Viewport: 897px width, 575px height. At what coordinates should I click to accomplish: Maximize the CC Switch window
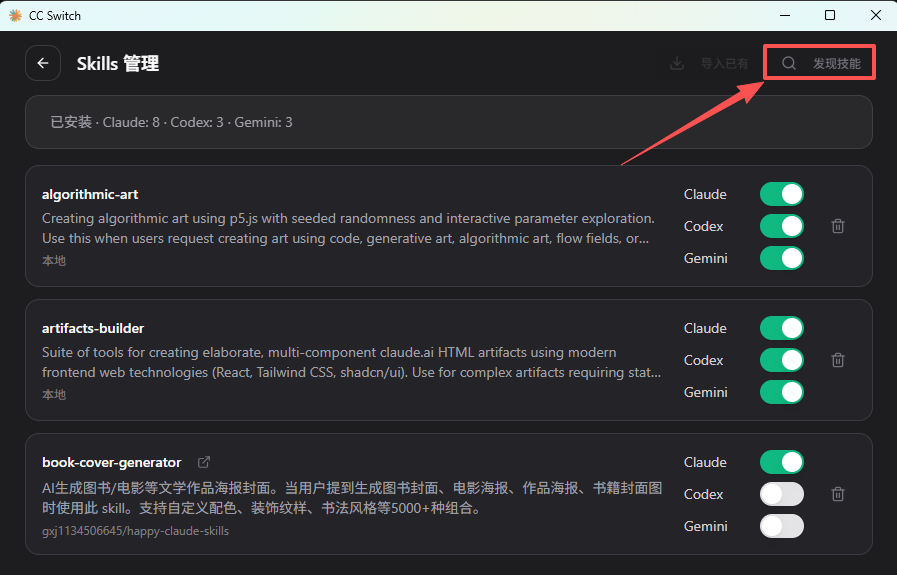[830, 15]
